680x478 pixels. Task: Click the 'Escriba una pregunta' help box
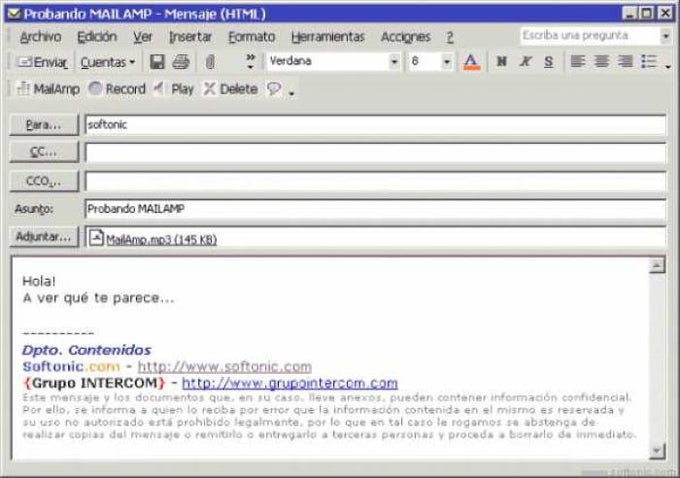click(590, 36)
